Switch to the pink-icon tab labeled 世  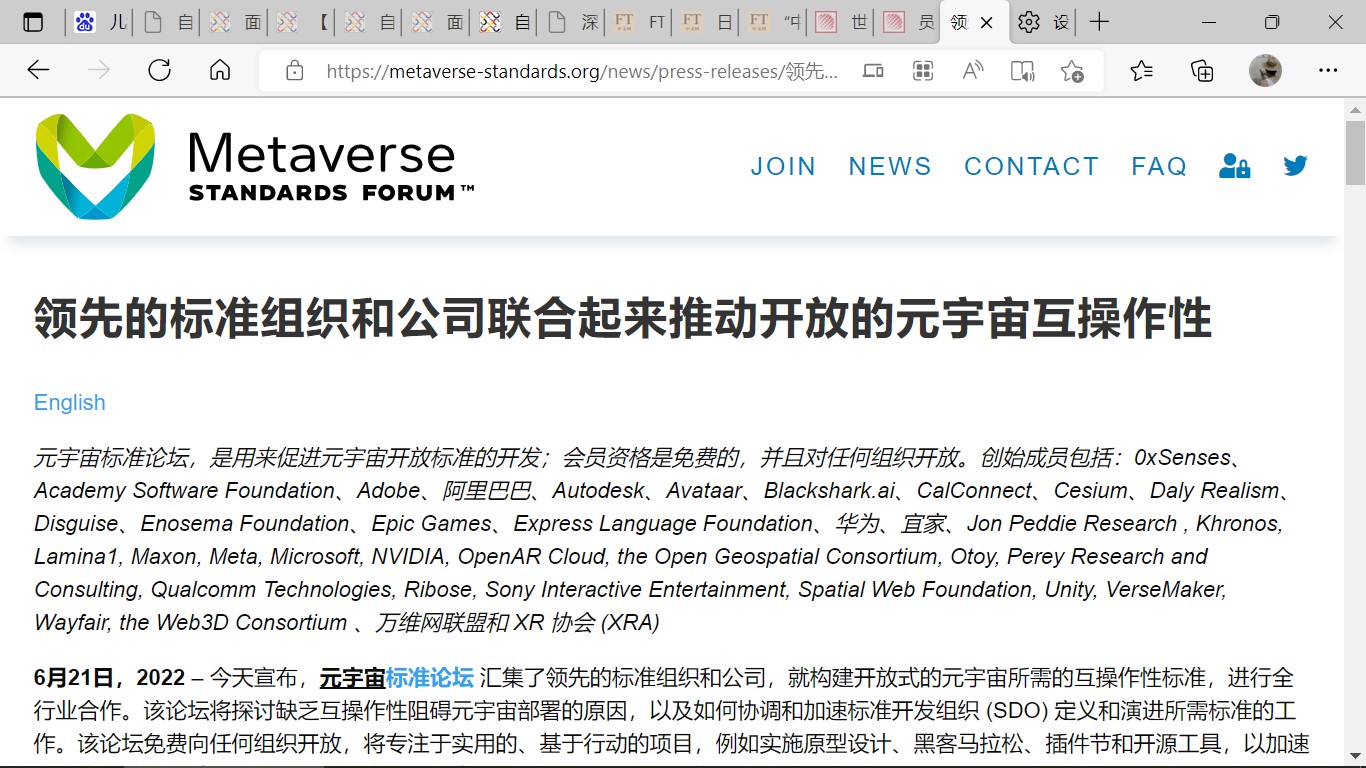(843, 22)
